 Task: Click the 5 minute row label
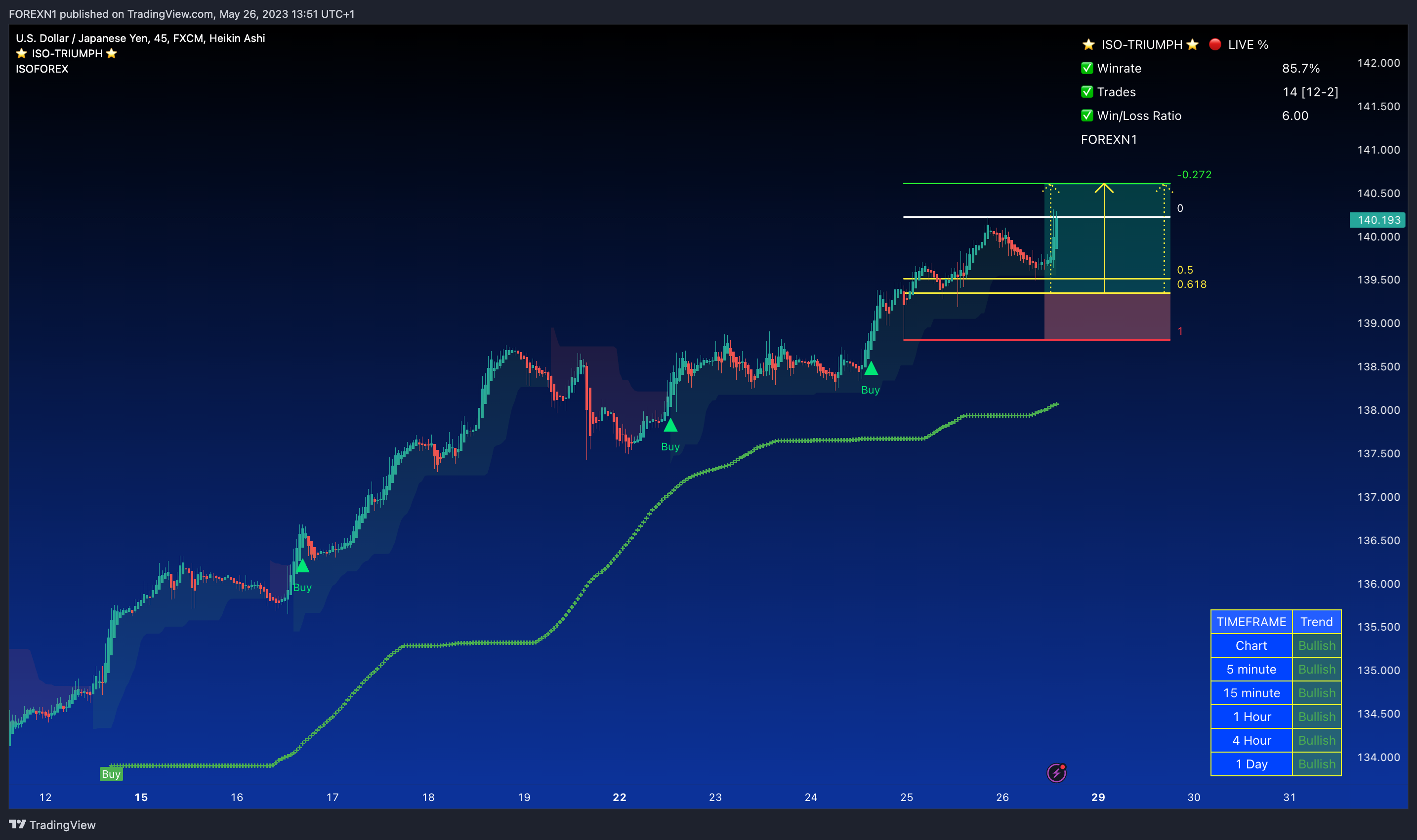point(1251,670)
